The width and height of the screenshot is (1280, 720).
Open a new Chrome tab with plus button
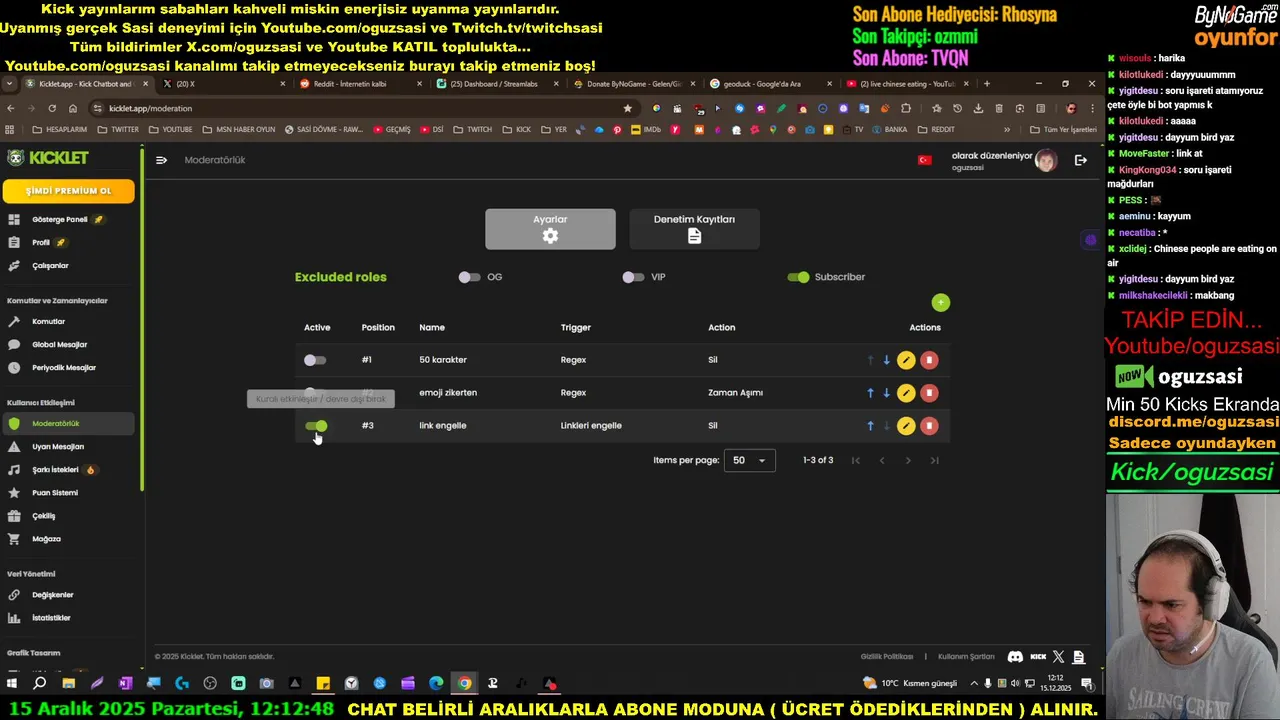coord(987,84)
